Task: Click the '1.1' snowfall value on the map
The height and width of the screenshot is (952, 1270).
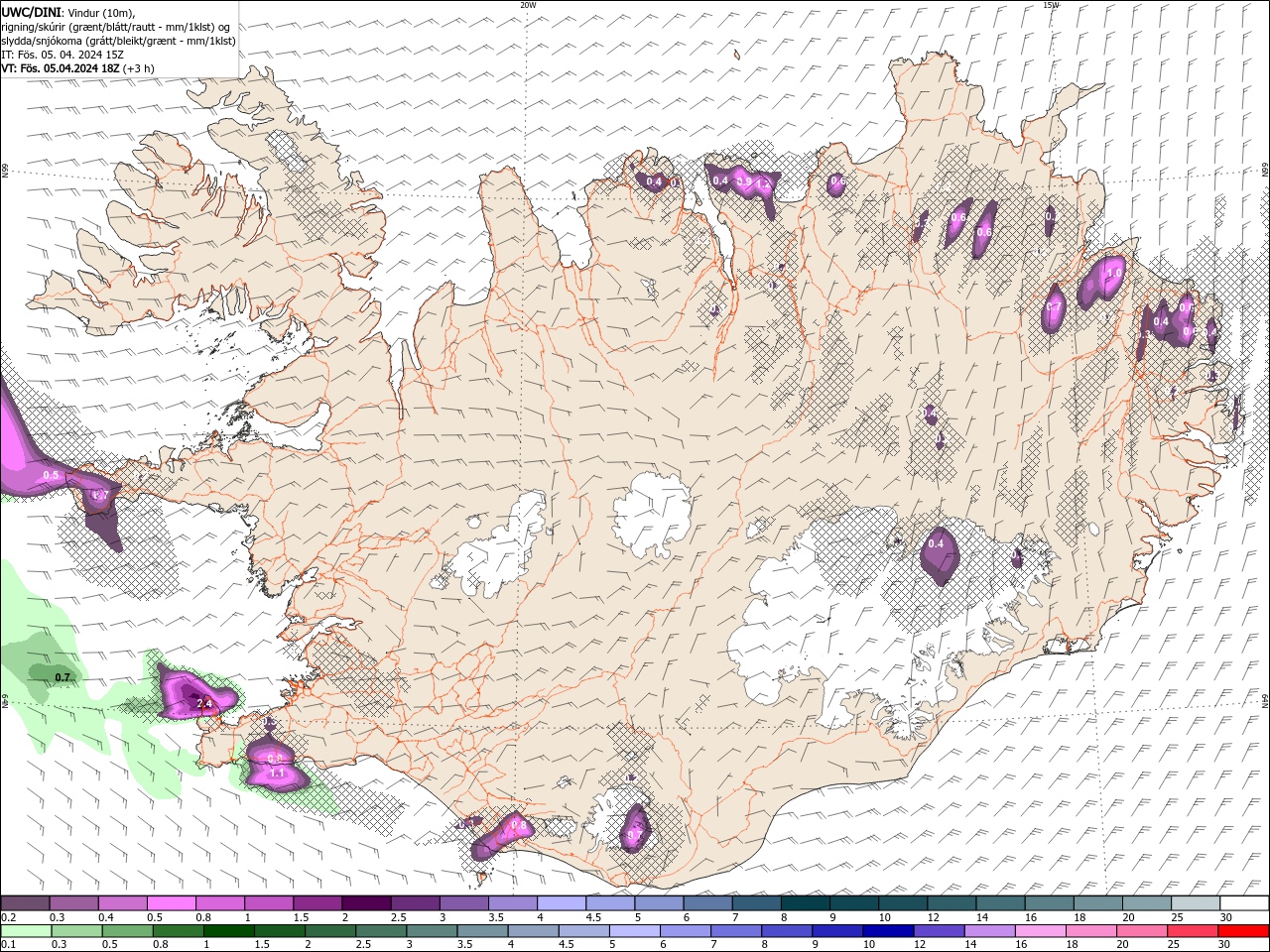Action: (278, 773)
